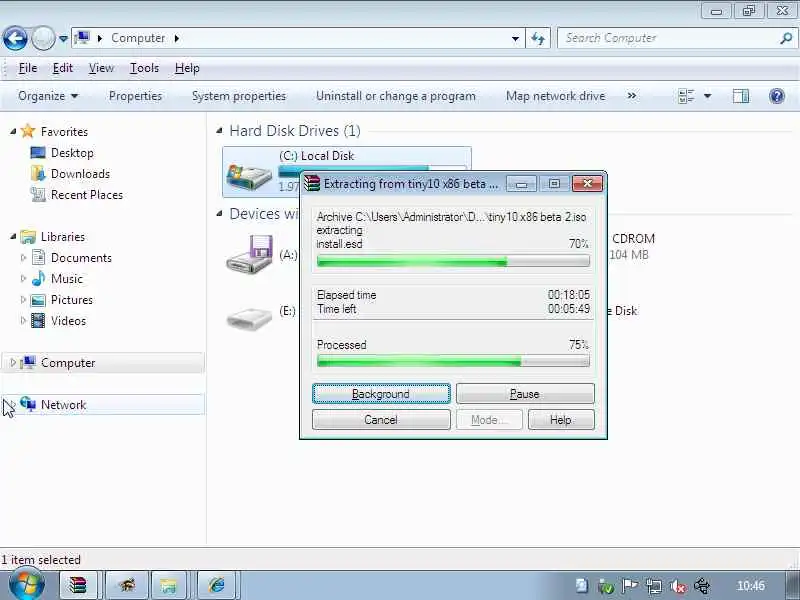Open the Pictures library
The width and height of the screenshot is (800, 600).
click(x=71, y=299)
